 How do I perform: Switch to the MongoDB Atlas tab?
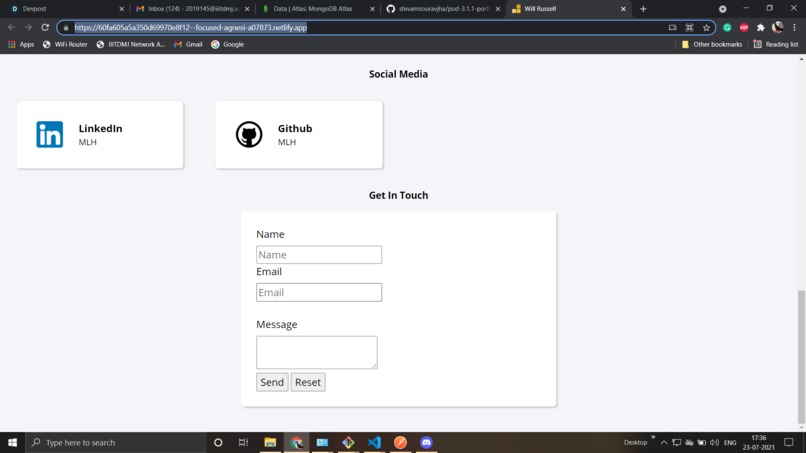click(x=316, y=9)
